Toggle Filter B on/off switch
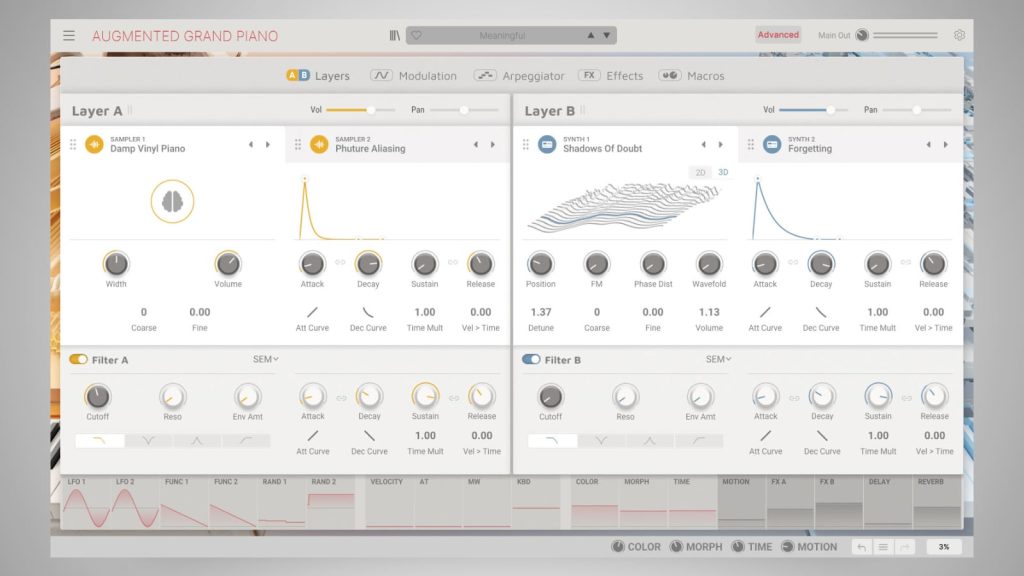 (531, 360)
